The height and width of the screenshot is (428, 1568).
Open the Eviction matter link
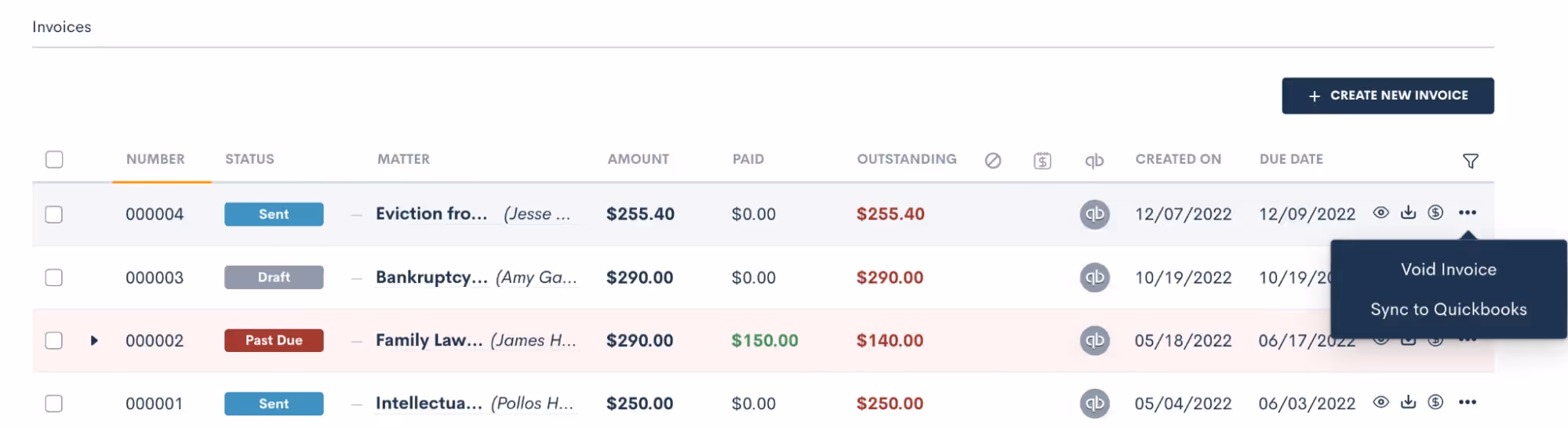(431, 214)
